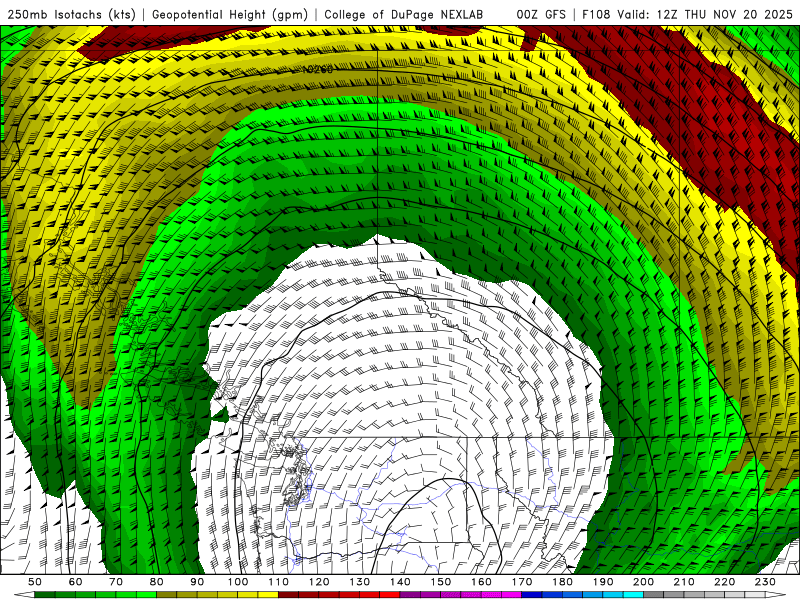Click the '150' value on the legend scale
The width and height of the screenshot is (800, 600).
[x=441, y=582]
